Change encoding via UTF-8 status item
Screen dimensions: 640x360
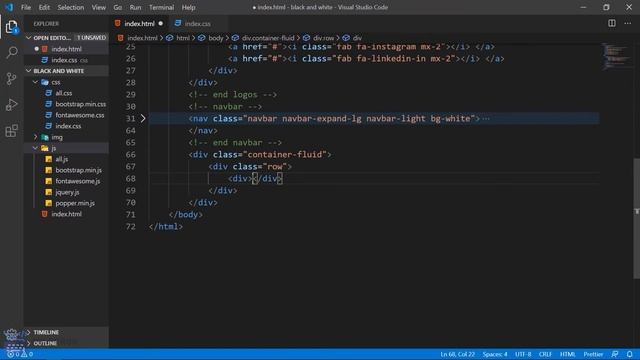pyautogui.click(x=523, y=354)
